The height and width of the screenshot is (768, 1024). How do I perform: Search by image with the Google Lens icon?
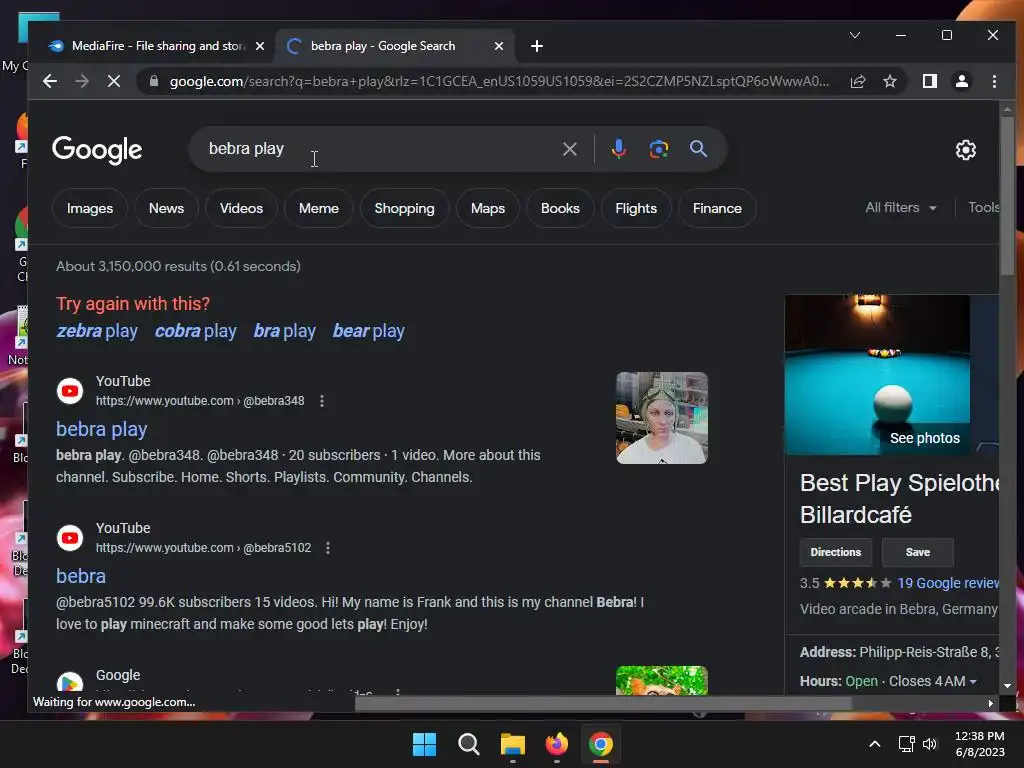[658, 149]
